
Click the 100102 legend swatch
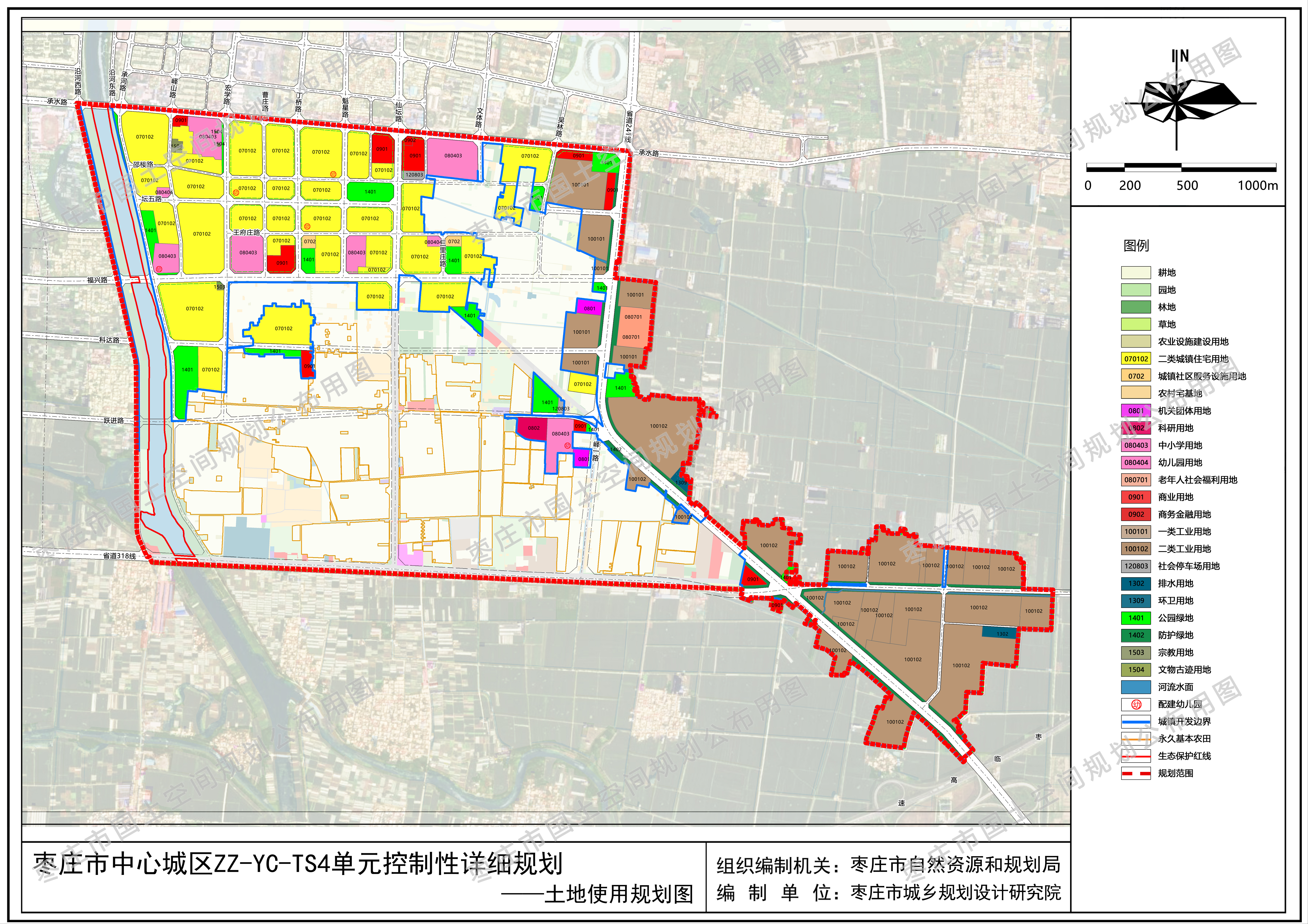[x=1136, y=549]
